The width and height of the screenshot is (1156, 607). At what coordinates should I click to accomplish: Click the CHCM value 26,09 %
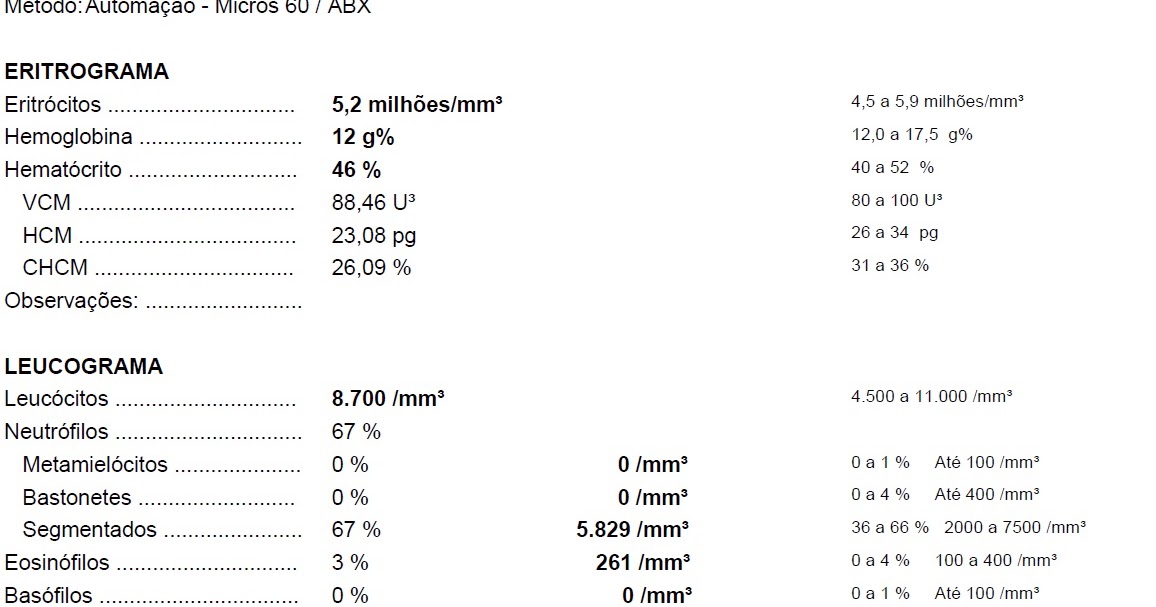(372, 267)
